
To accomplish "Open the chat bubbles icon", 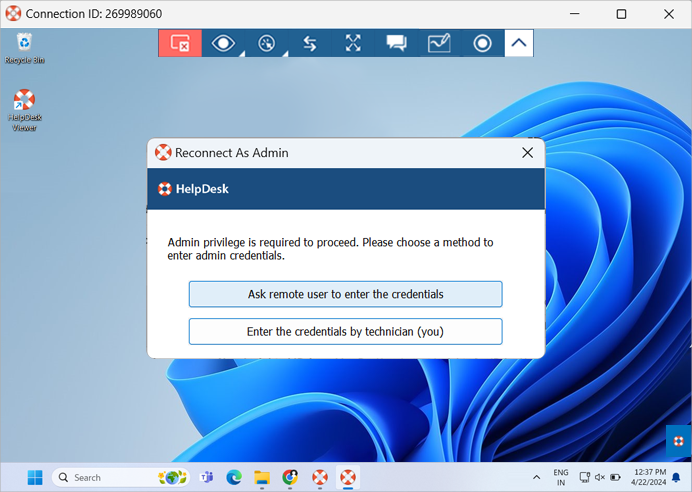I will point(396,43).
